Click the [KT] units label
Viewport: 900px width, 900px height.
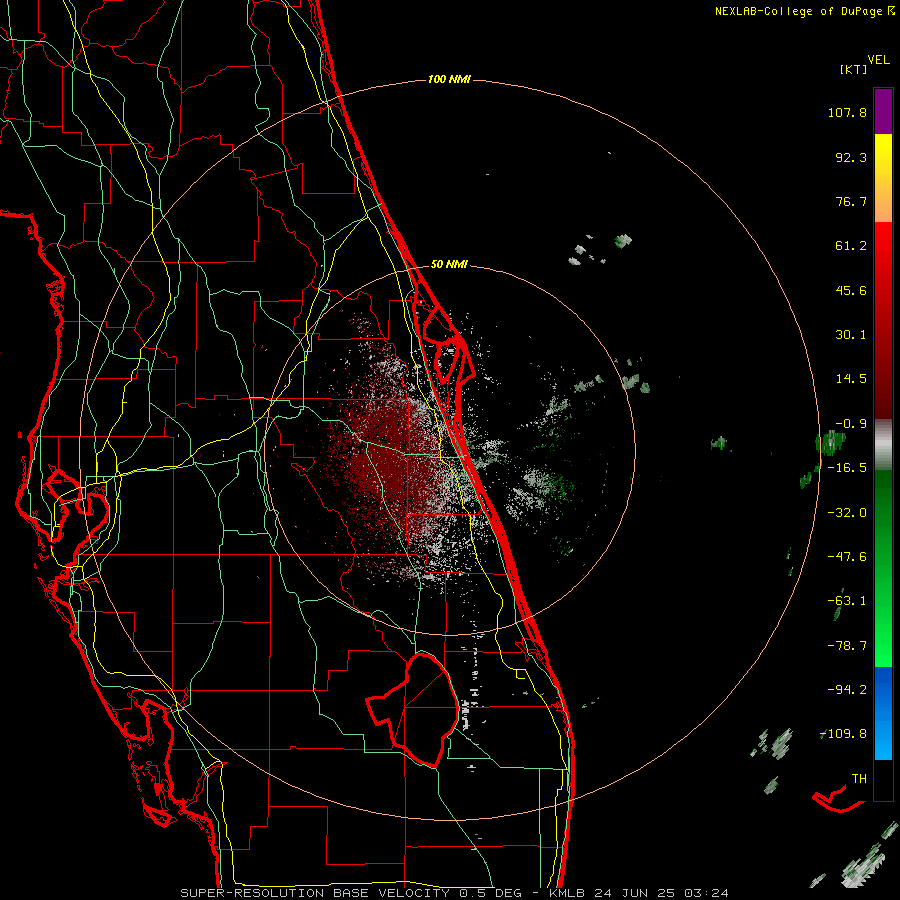[854, 69]
